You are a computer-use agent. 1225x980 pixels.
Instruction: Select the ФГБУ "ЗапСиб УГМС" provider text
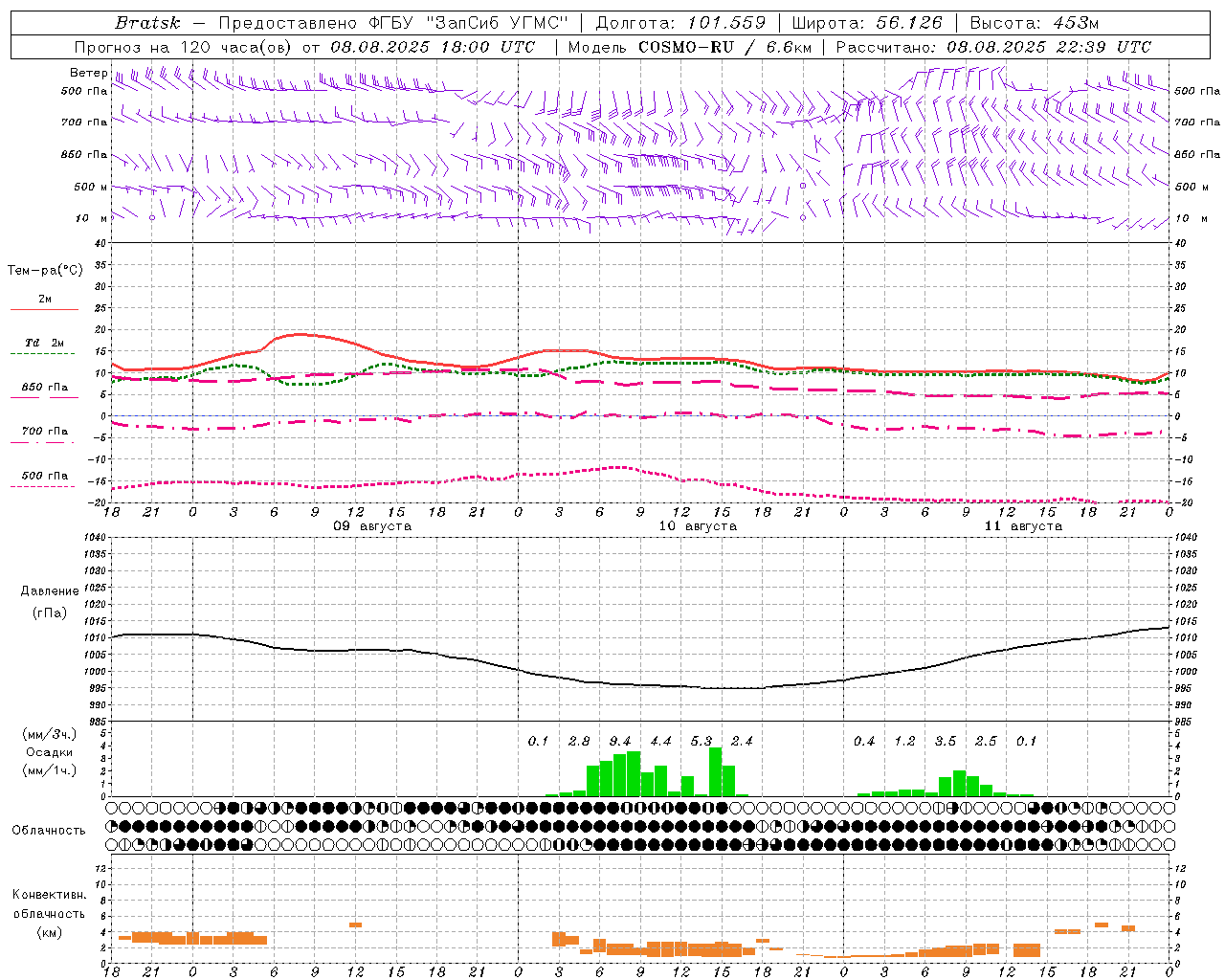coord(468,22)
